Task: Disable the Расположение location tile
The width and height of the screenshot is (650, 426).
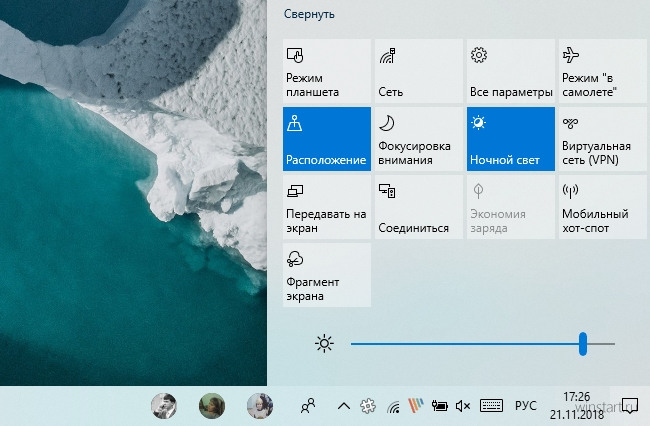Action: click(x=327, y=139)
